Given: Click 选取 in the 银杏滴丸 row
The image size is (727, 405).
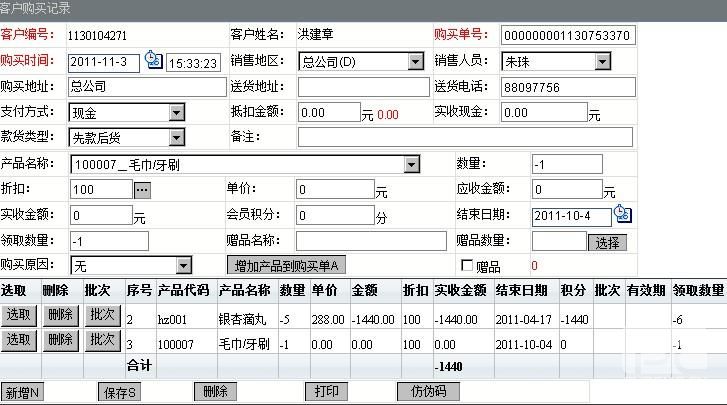Looking at the screenshot, I should pyautogui.click(x=18, y=314).
